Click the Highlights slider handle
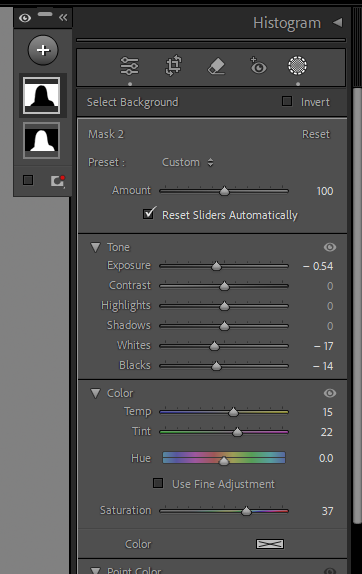The image size is (362, 574). pos(224,306)
